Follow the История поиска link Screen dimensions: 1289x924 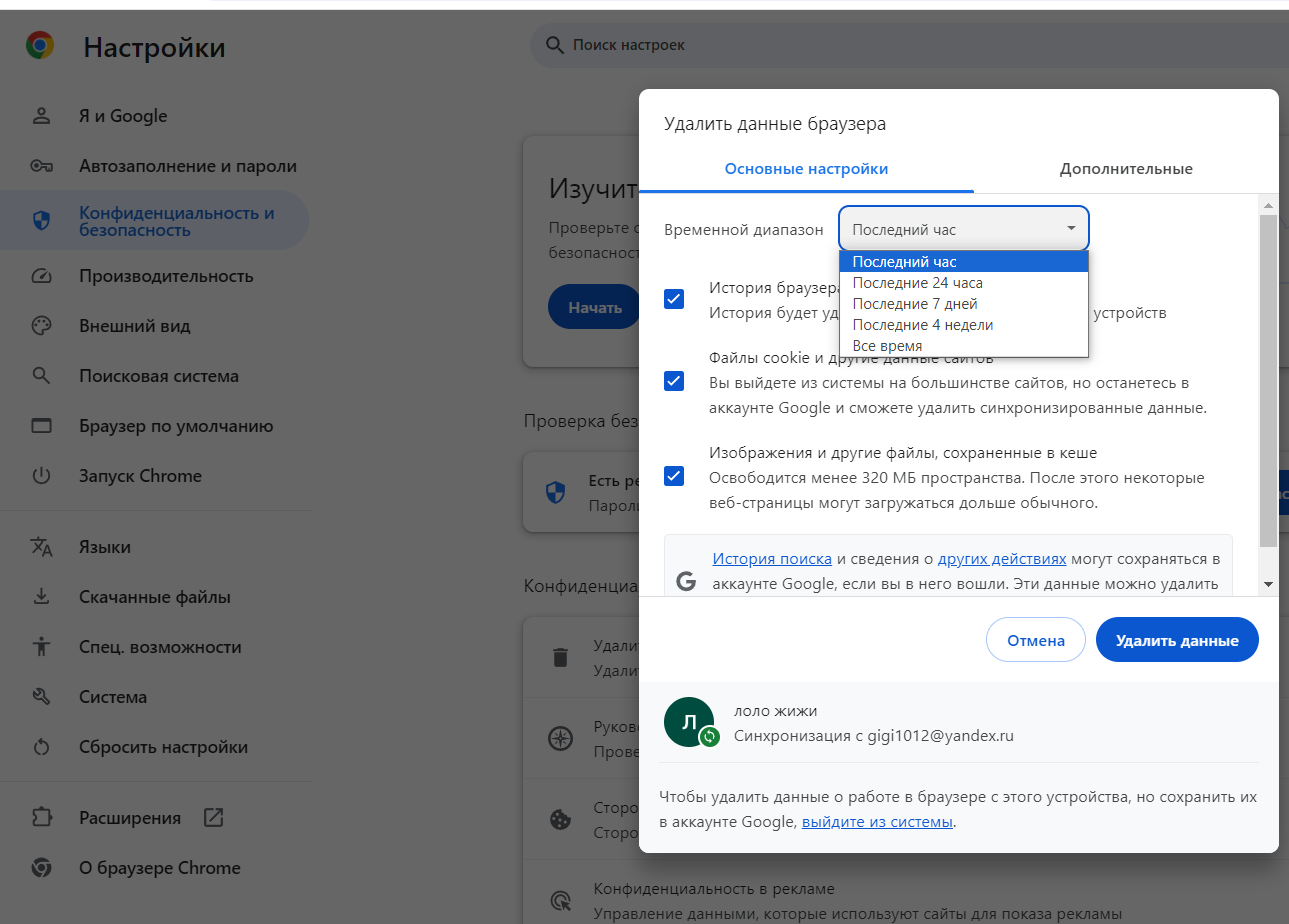[772, 559]
